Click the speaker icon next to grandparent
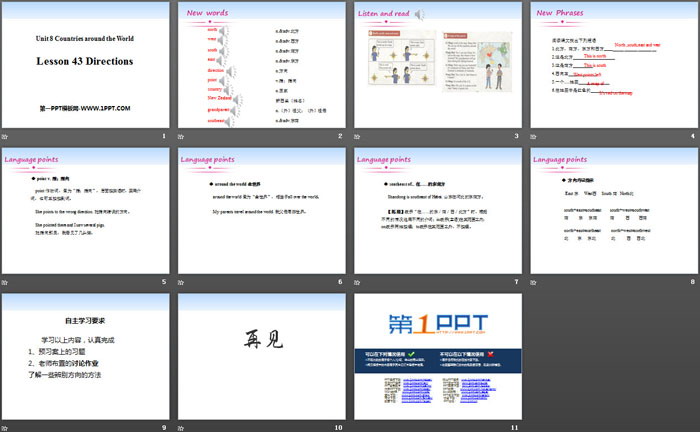The height and width of the screenshot is (432, 700). 235,110
